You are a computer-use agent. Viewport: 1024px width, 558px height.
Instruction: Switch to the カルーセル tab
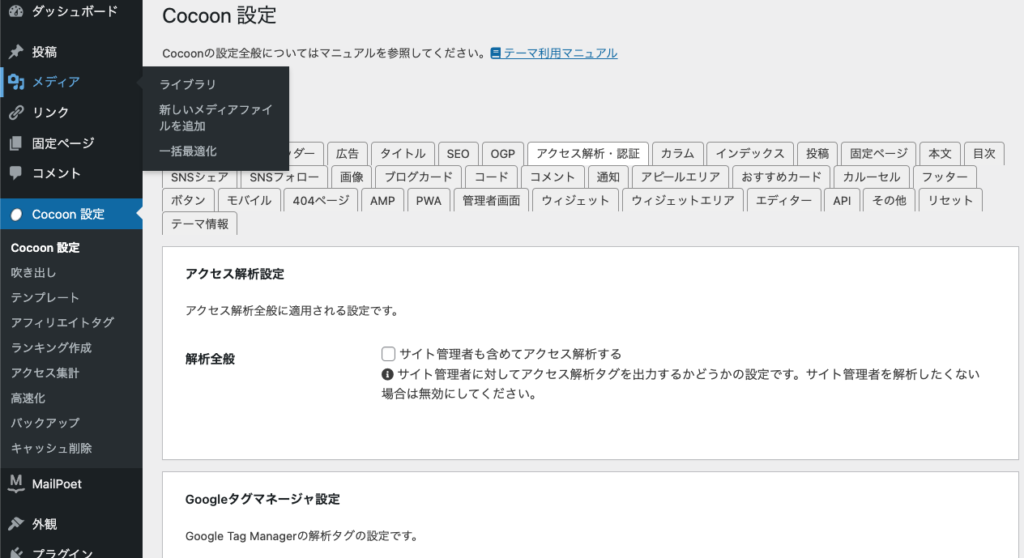pyautogui.click(x=871, y=177)
